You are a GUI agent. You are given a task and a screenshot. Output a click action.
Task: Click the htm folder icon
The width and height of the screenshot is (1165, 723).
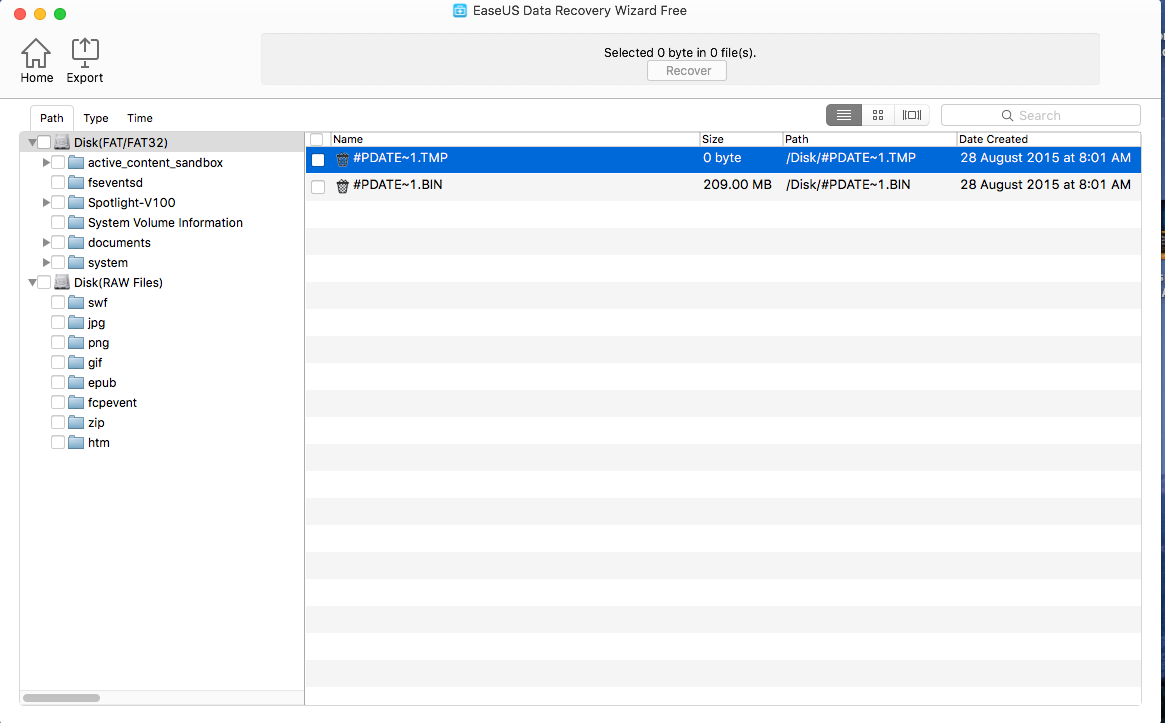click(x=76, y=443)
